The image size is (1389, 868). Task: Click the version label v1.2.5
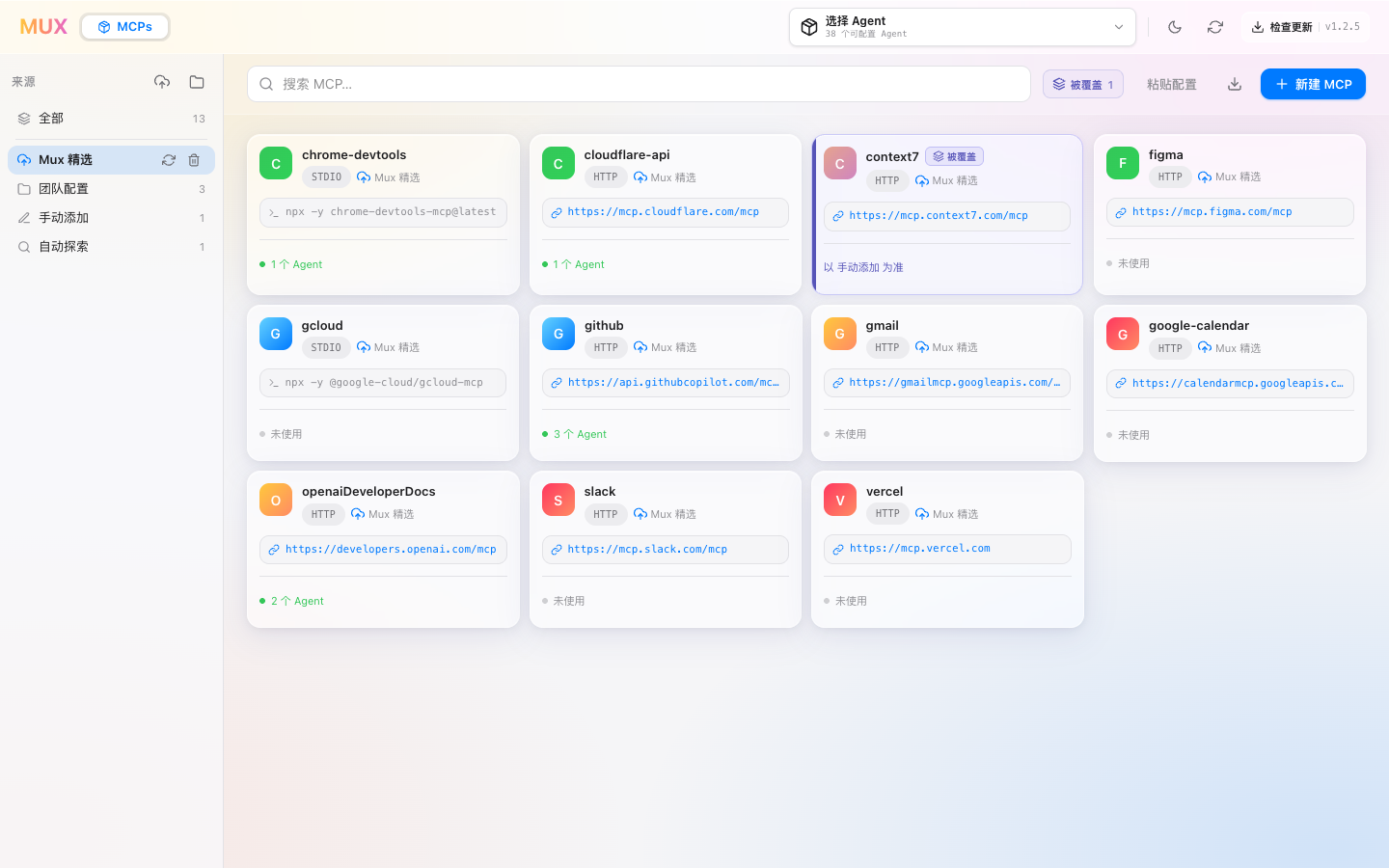pyautogui.click(x=1343, y=27)
